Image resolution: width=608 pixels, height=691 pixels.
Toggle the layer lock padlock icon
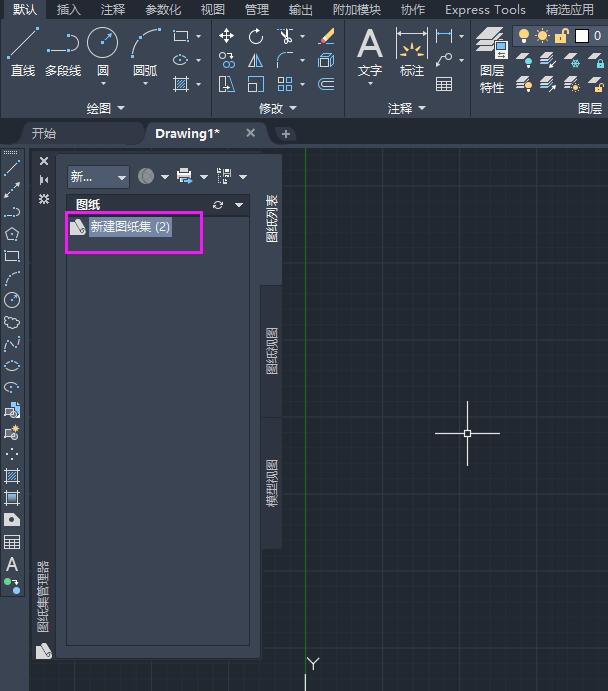562,36
